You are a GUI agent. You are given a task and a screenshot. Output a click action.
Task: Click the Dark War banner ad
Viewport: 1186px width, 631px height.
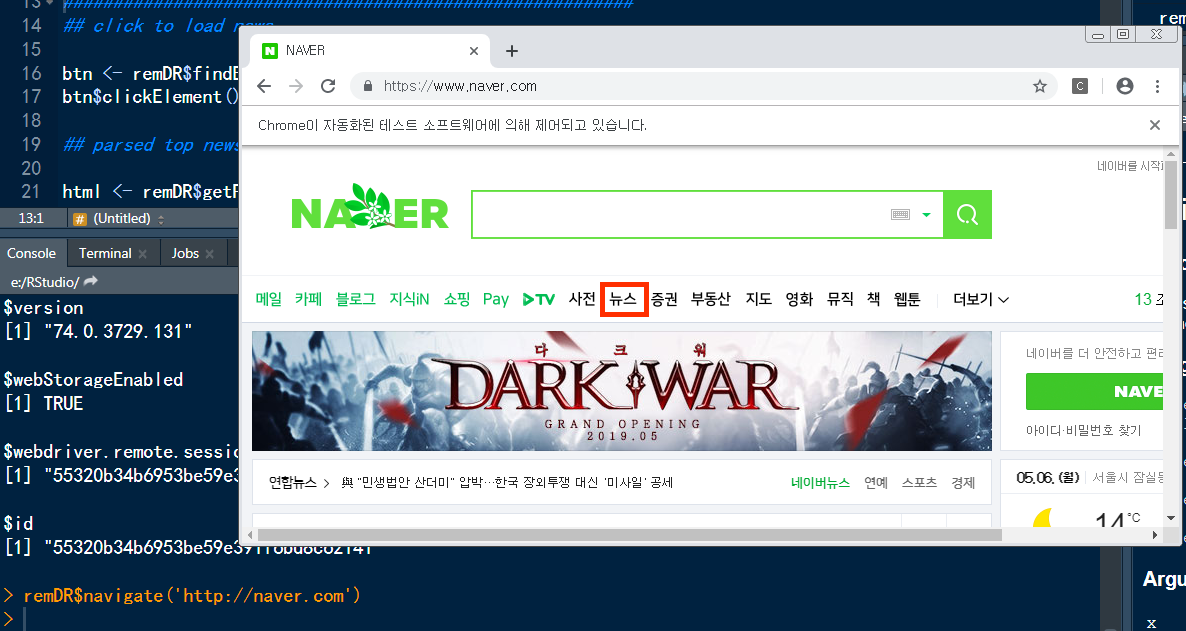(x=622, y=391)
